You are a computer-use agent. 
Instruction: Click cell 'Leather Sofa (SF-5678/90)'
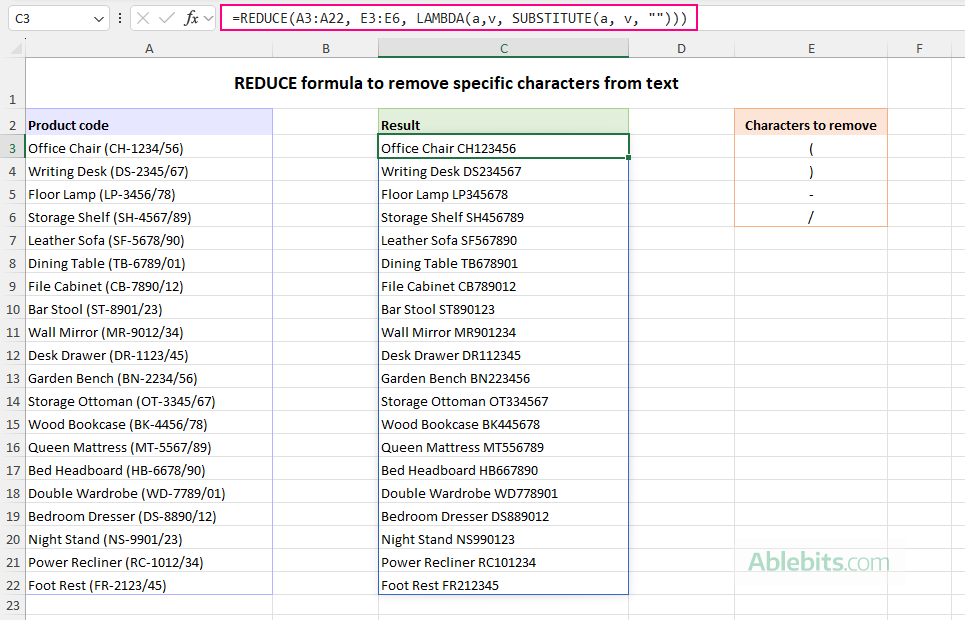[149, 240]
